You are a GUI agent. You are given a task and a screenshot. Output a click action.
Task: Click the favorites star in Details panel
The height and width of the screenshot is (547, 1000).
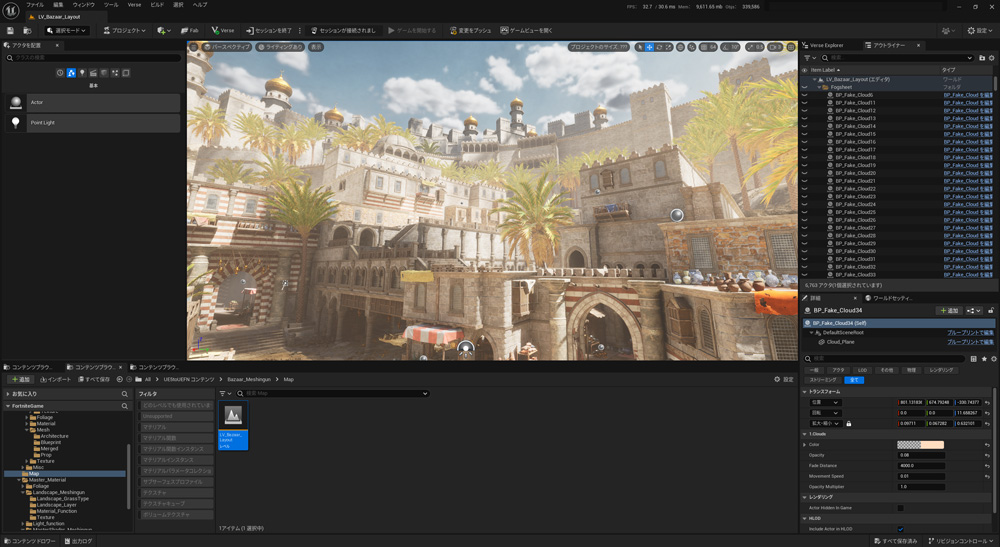click(x=983, y=359)
